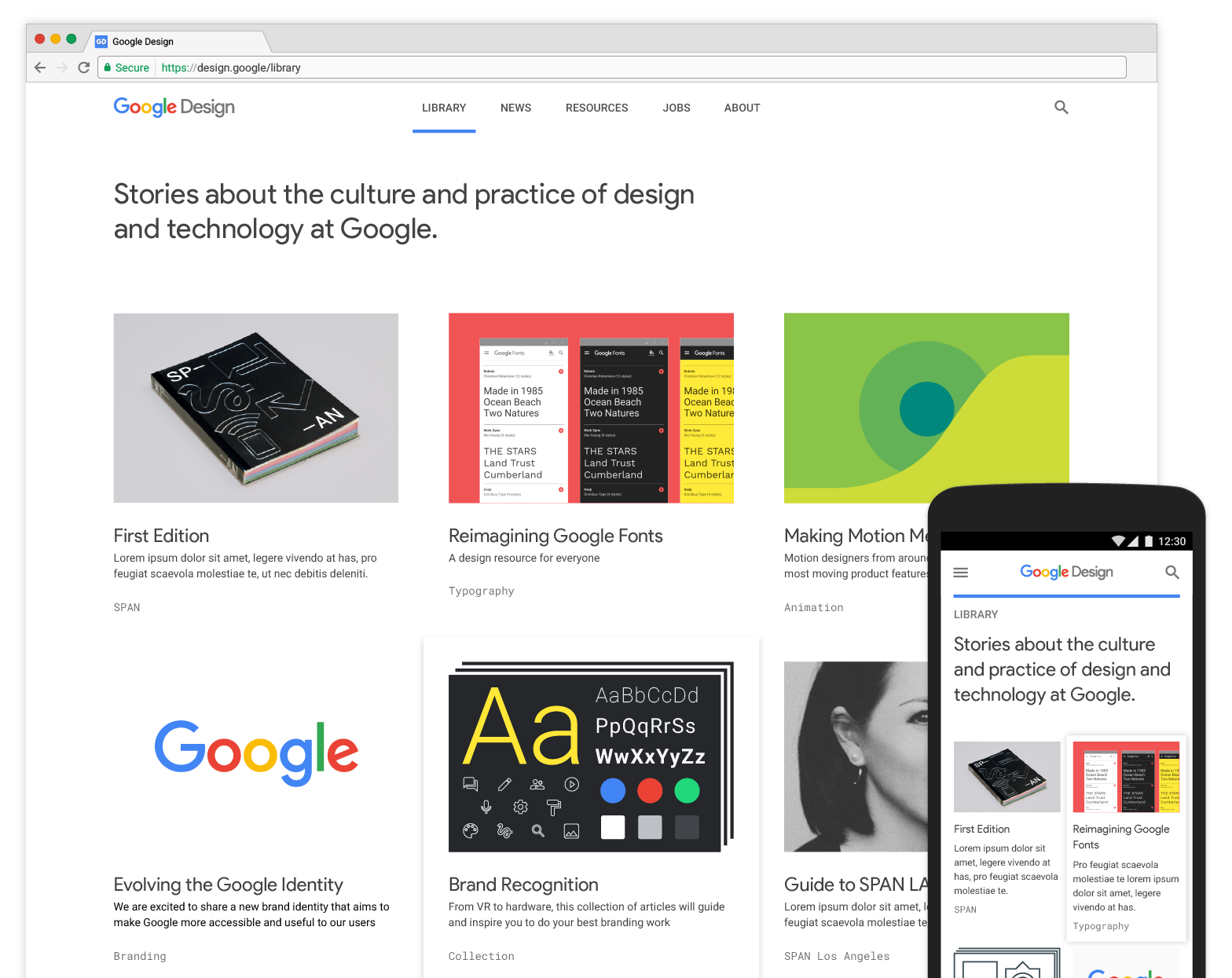
Task: Click the microphone icon in Brand Recognition image
Action: pyautogui.click(x=486, y=807)
